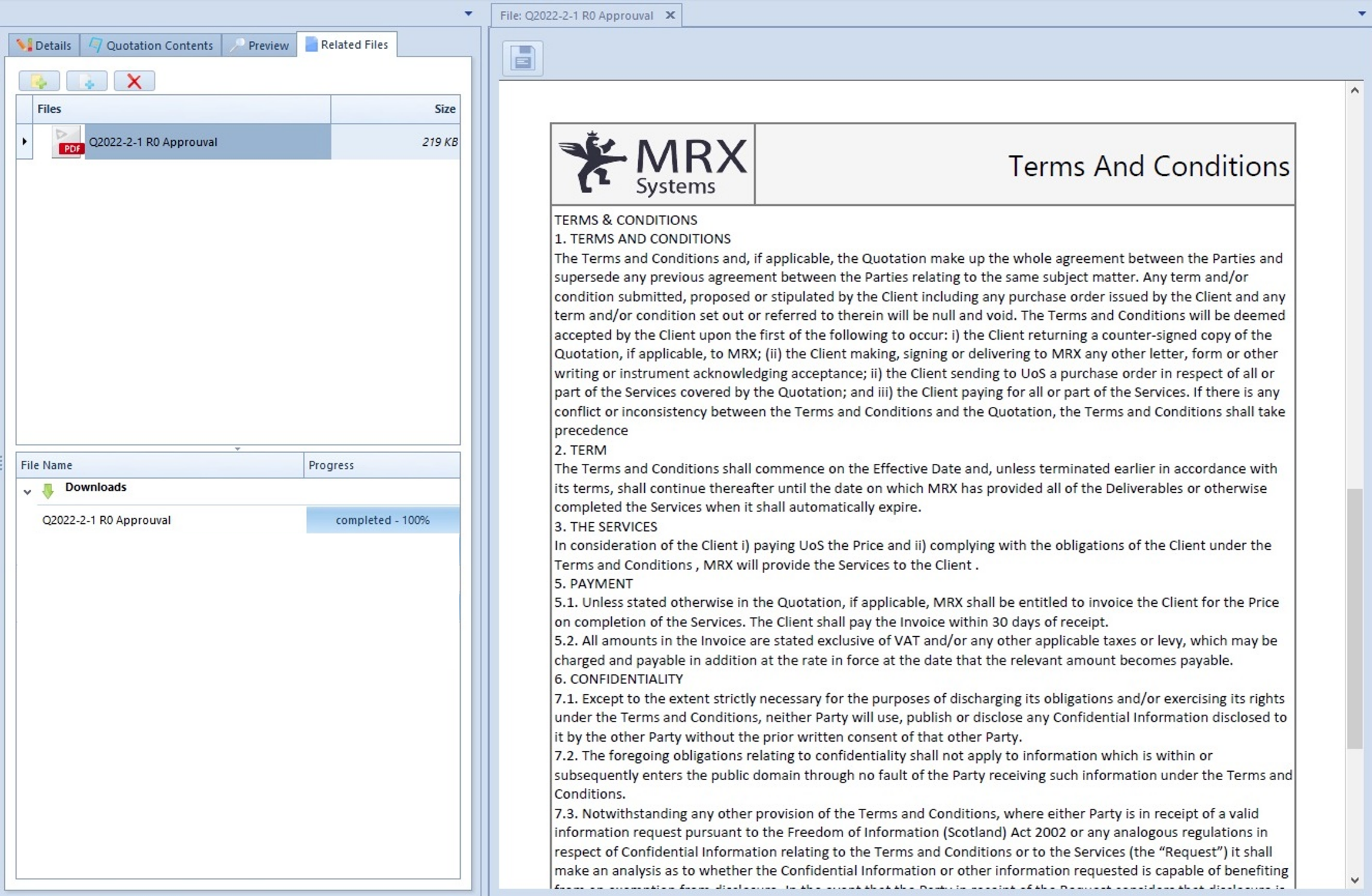Image resolution: width=1372 pixels, height=896 pixels.
Task: Expand the row arrow beside Q2022-2-1 R0 Approuval file
Action: click(24, 142)
